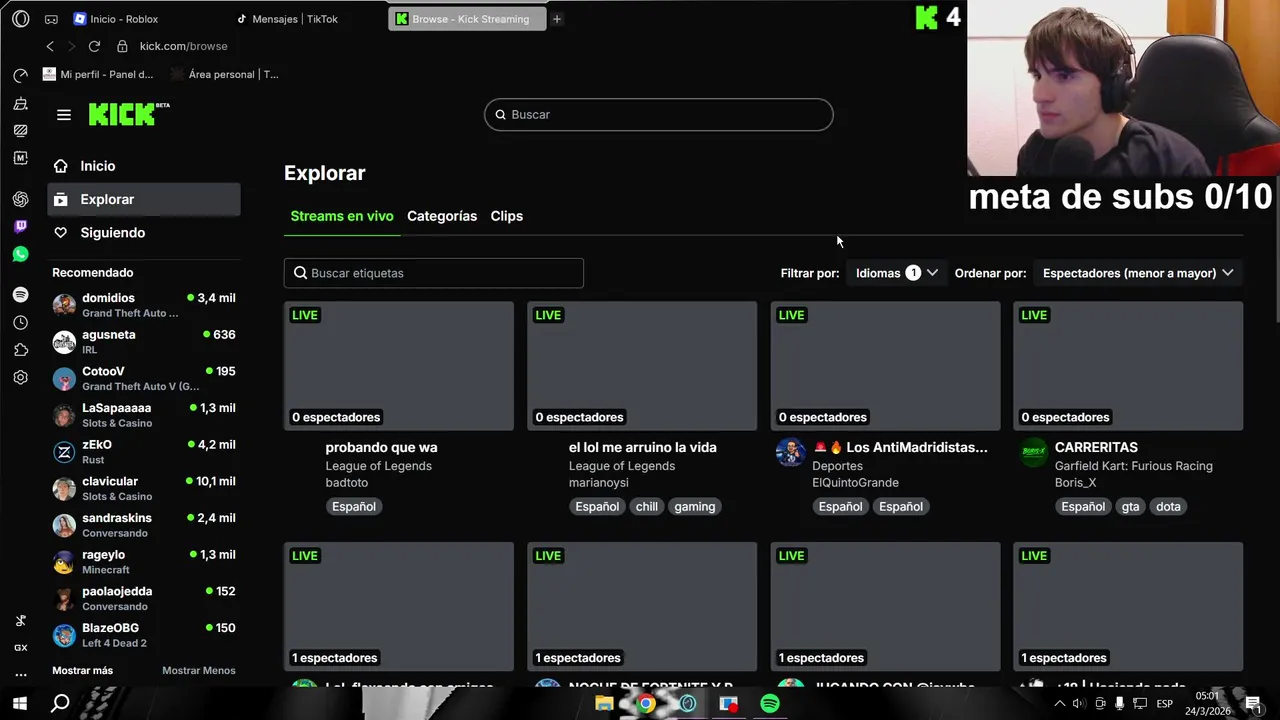Image resolution: width=1280 pixels, height=720 pixels.
Task: Open Boris_X streamer avatar
Action: pos(1033,452)
